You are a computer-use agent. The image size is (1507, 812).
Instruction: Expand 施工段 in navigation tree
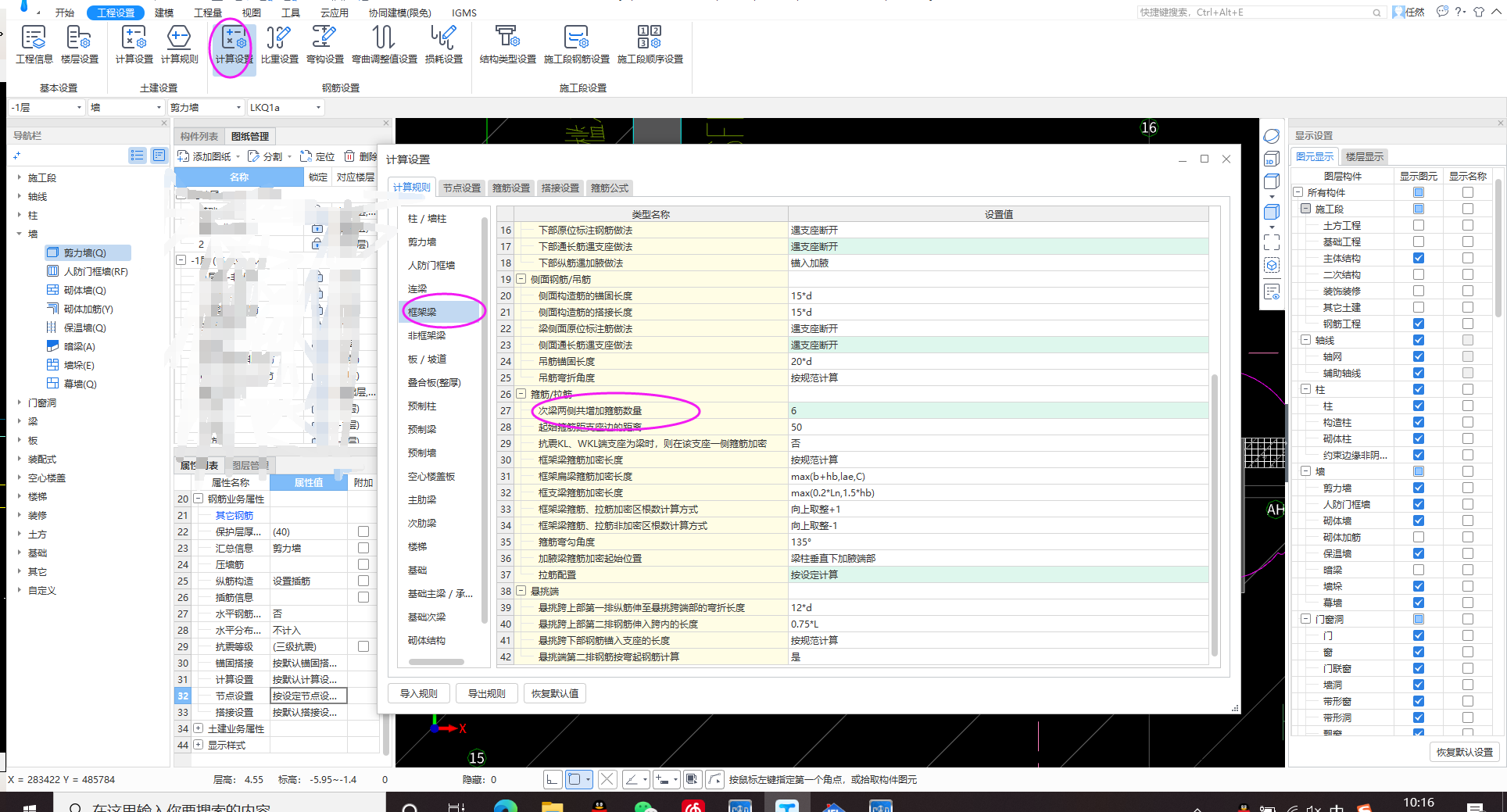click(20, 177)
